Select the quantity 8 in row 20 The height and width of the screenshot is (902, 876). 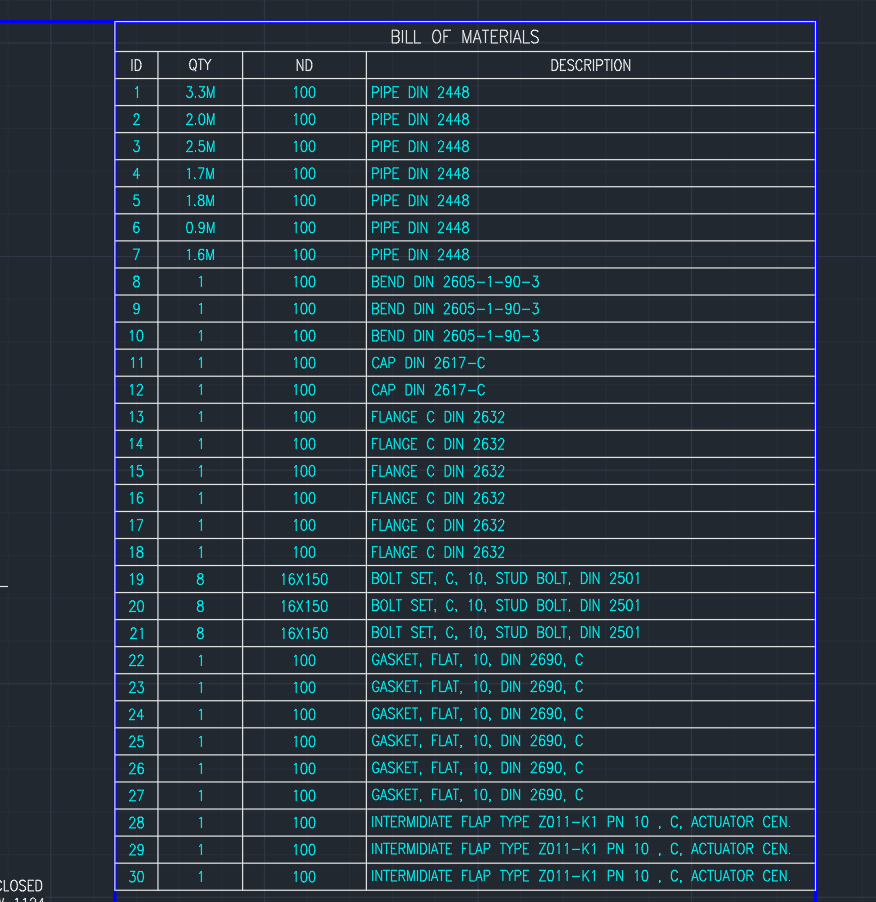point(199,605)
